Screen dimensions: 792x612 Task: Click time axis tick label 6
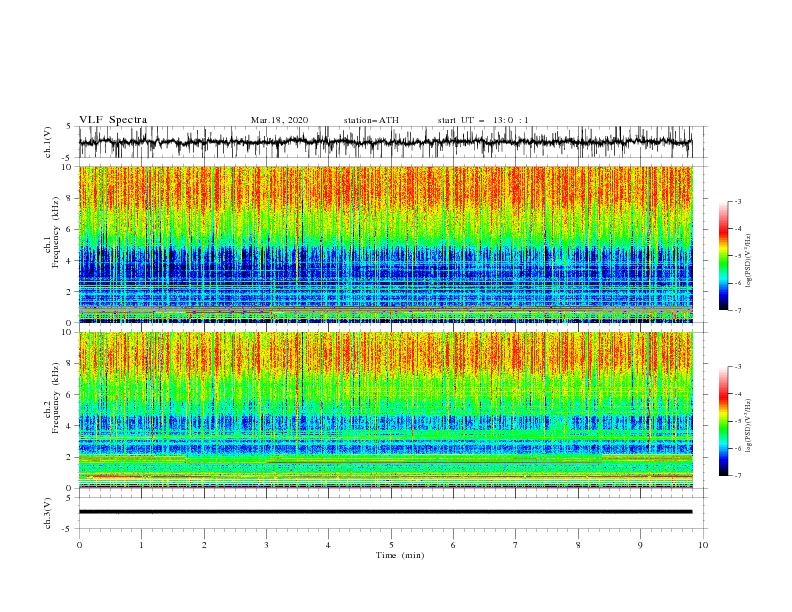(453, 545)
